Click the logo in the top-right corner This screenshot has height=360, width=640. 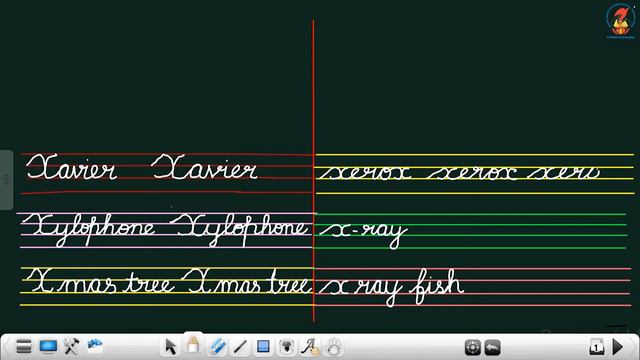620,20
